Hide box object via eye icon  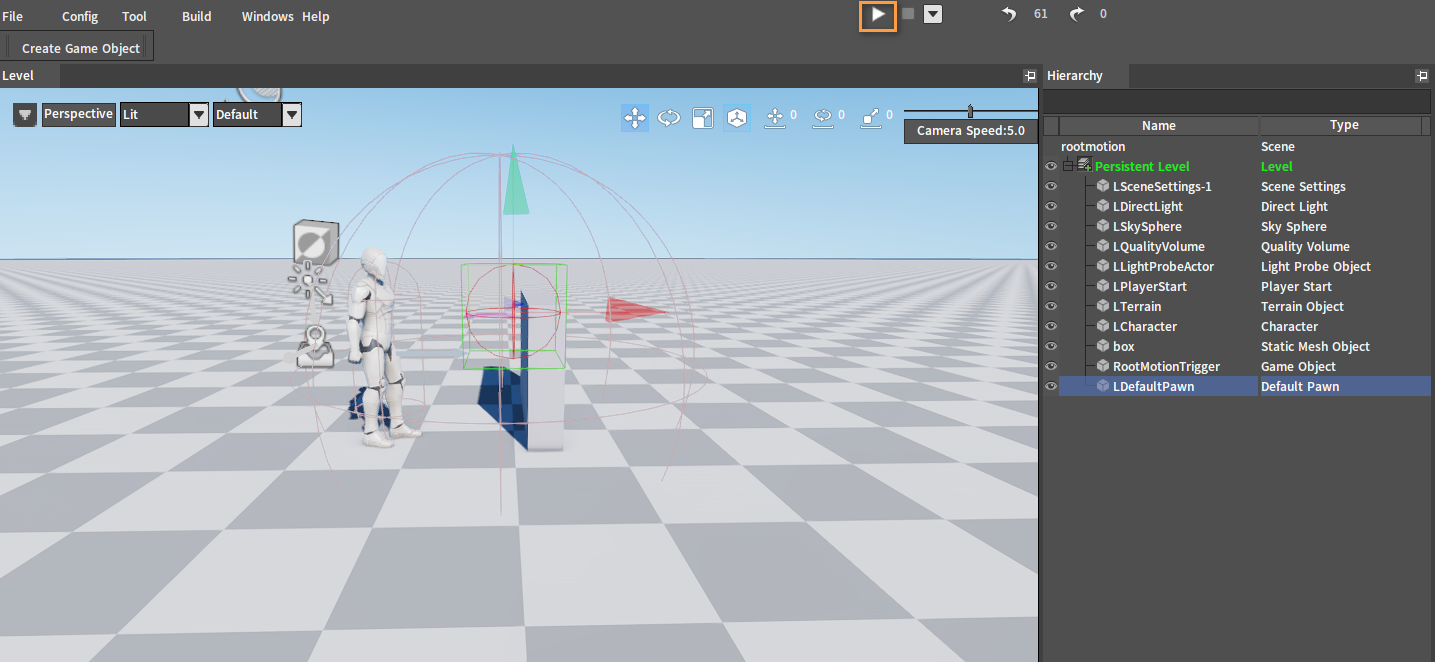[x=1051, y=346]
